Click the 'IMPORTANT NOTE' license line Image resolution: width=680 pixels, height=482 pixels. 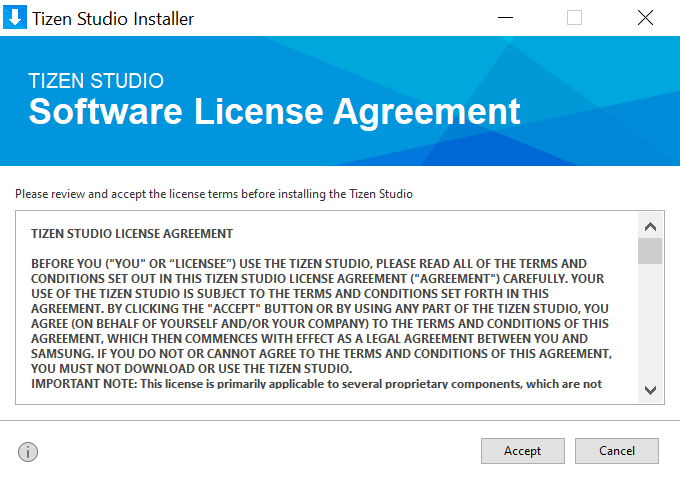[x=316, y=384]
